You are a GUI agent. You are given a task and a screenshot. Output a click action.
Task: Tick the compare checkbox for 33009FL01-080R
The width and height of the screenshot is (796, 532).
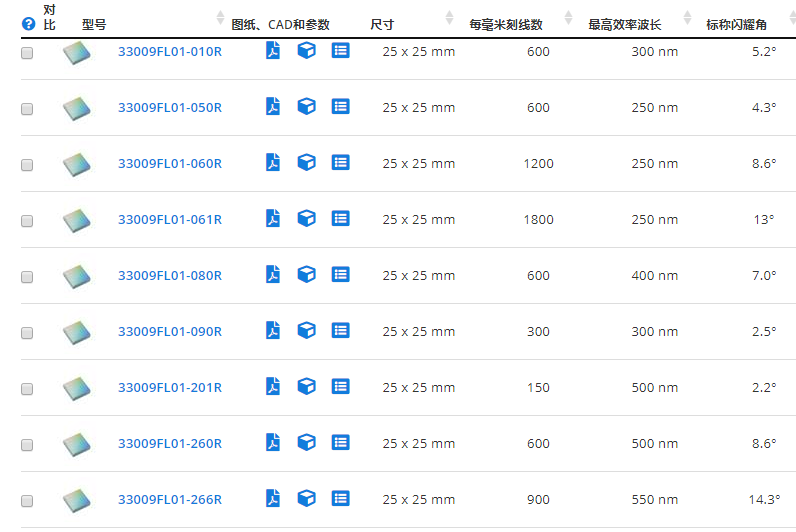coord(27,276)
